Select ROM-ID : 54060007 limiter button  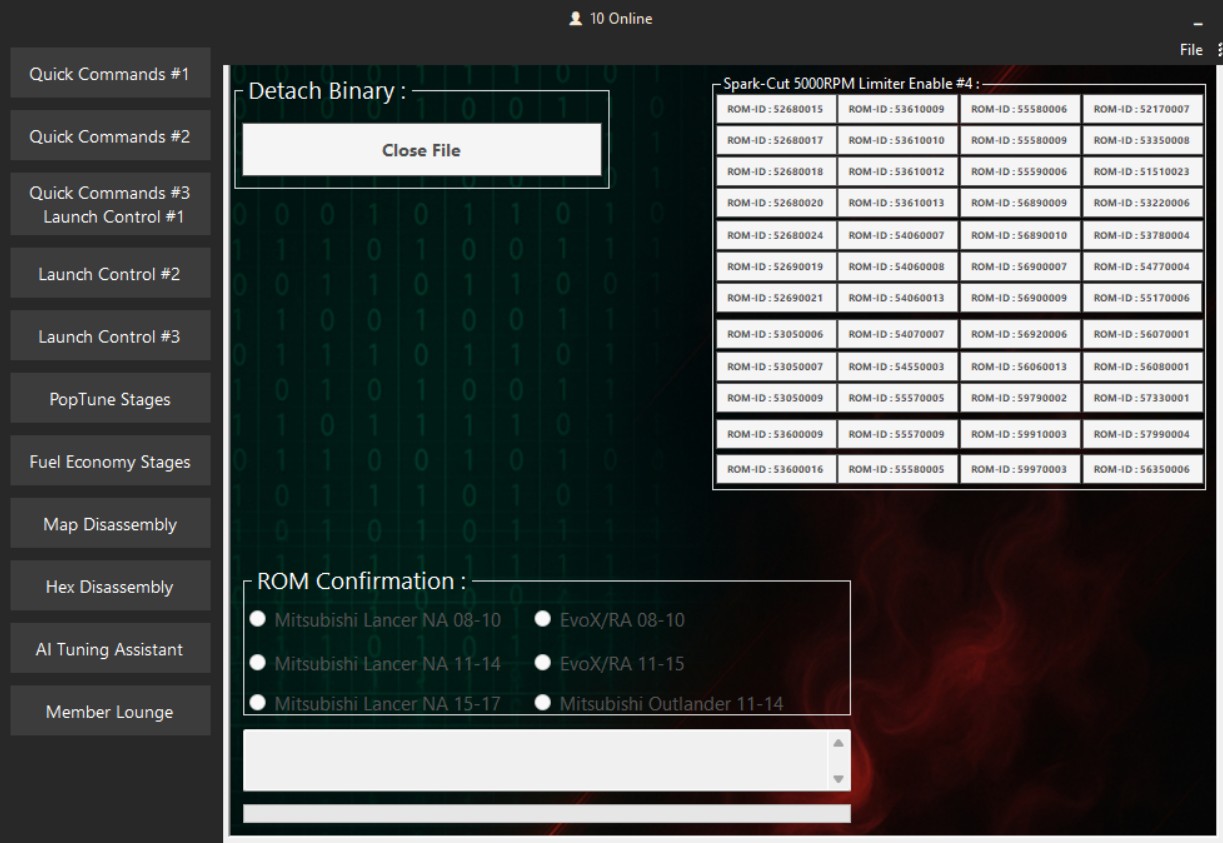(x=897, y=235)
